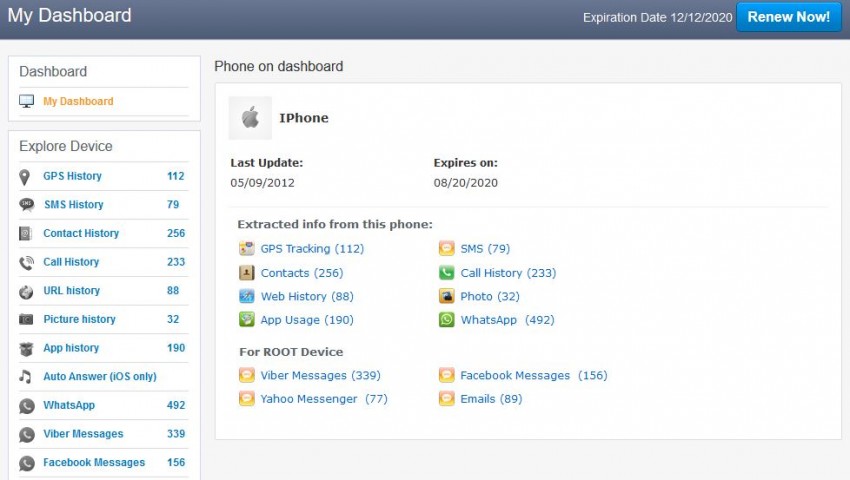850x480 pixels.
Task: Click the GPS History count 112
Action: coord(176,176)
